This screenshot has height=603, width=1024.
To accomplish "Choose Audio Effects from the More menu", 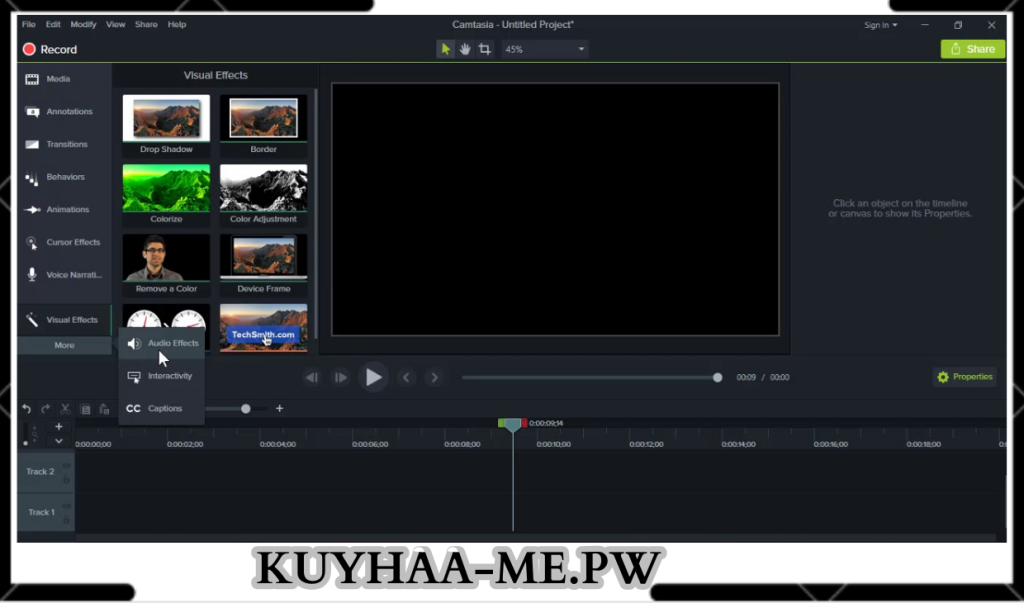I will 162,343.
